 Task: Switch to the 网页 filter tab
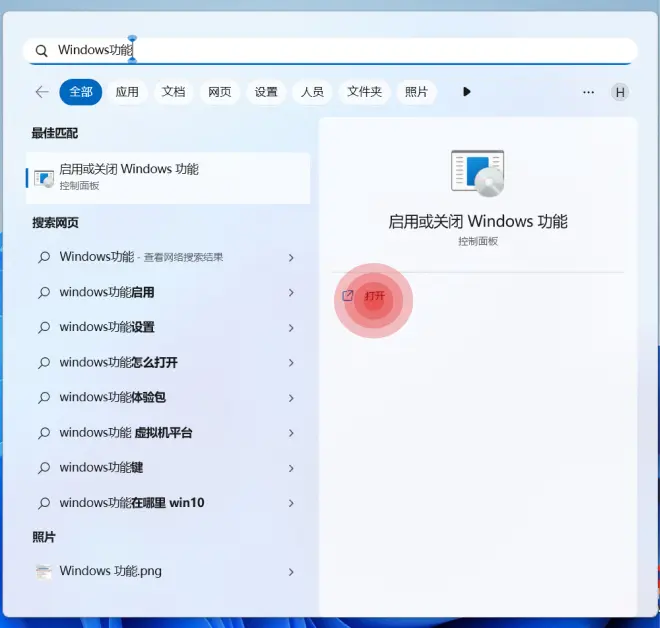tap(220, 92)
